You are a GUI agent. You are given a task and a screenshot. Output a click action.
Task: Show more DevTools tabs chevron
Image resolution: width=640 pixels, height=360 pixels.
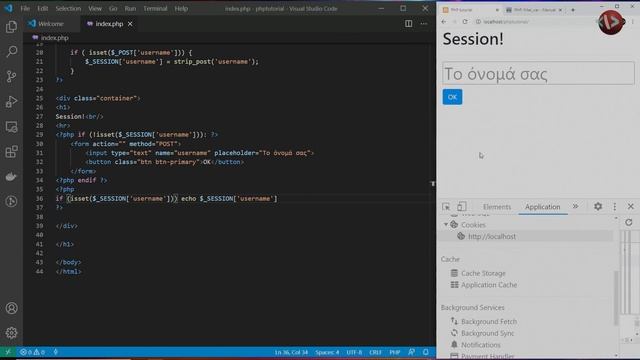(x=576, y=207)
